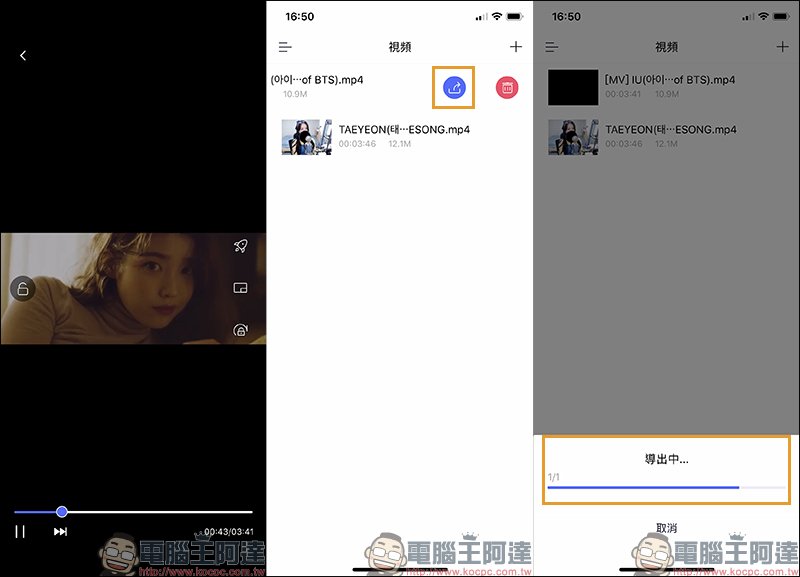Tap the plus icon in right screen

[x=782, y=47]
